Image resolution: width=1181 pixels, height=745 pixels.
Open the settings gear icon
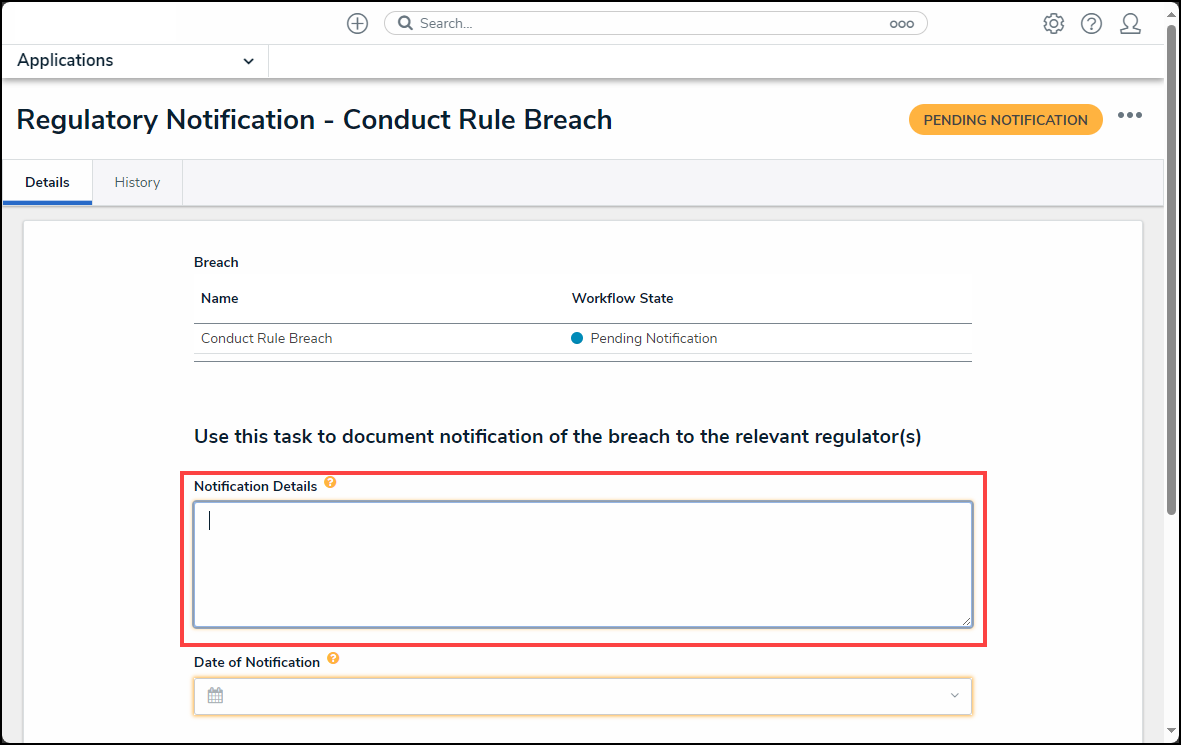click(x=1053, y=24)
